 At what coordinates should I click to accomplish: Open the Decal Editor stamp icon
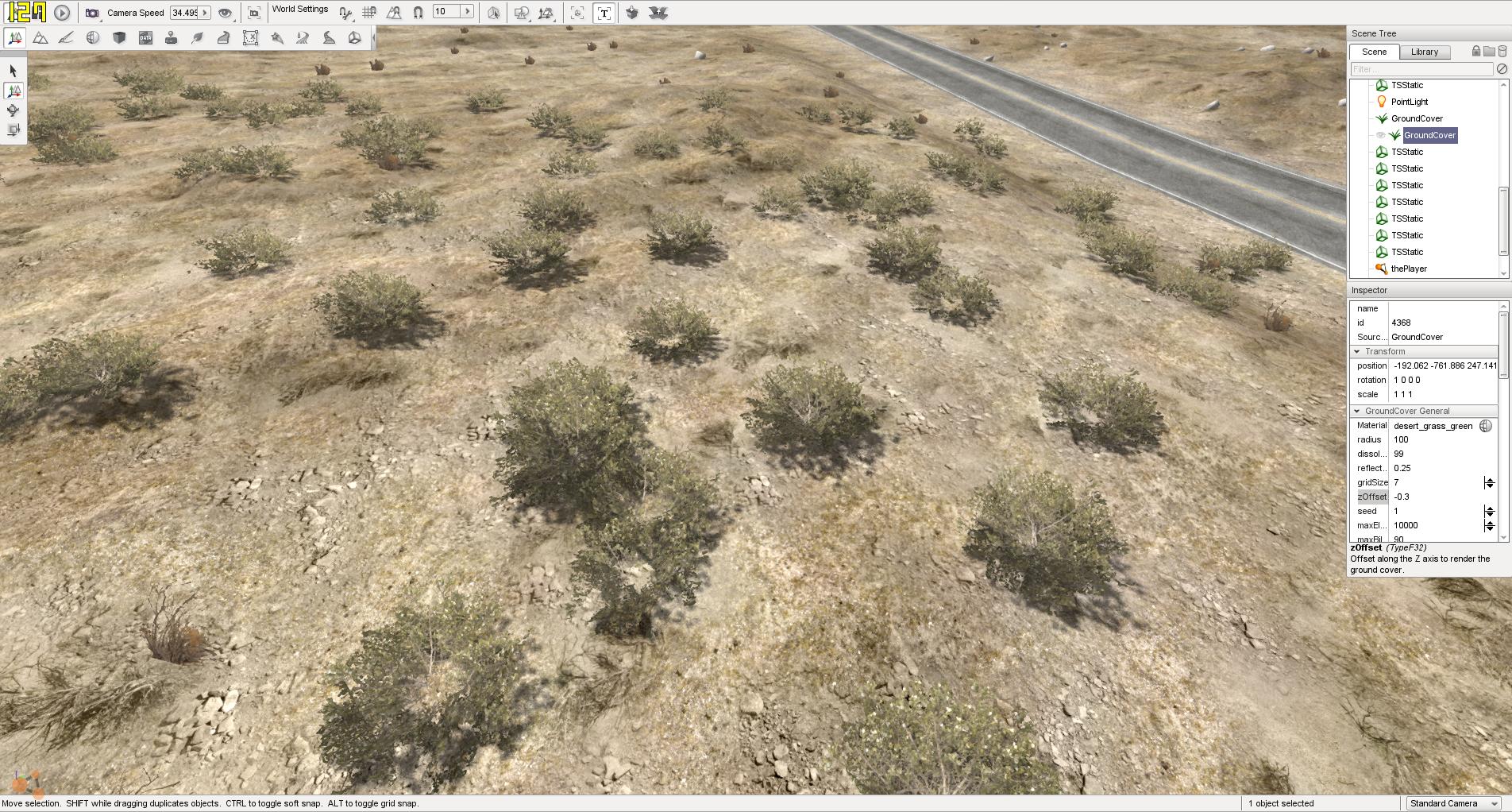click(171, 37)
